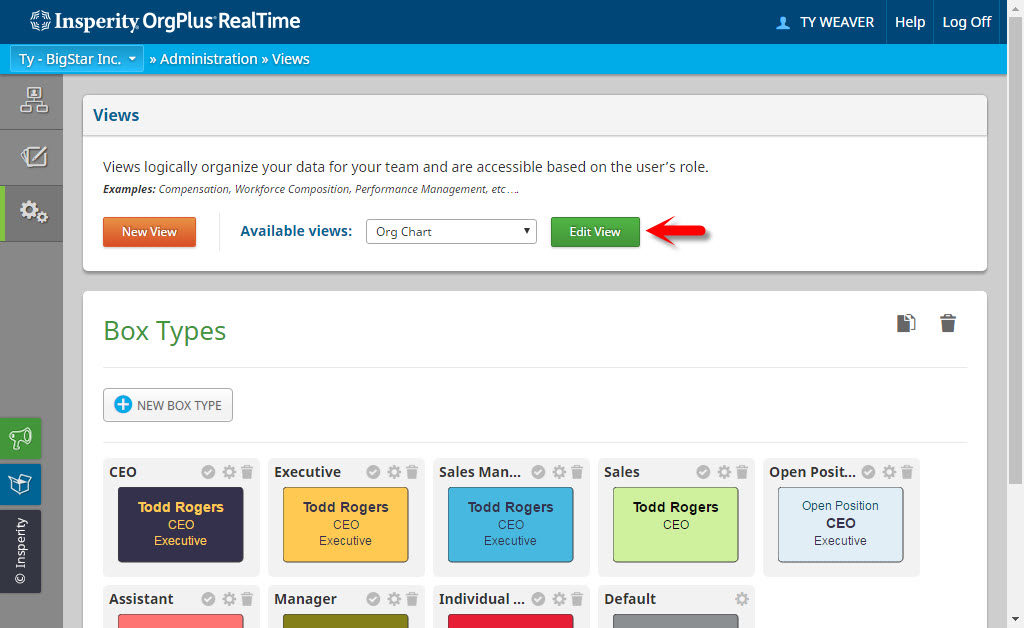Open settings gear for Executive box type
Viewport: 1024px width, 628px height.
394,472
